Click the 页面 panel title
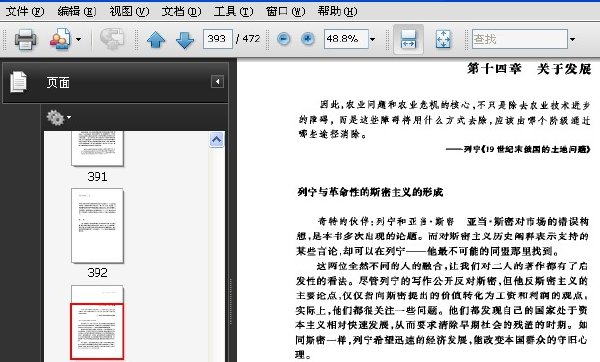The image size is (600, 362). point(58,82)
